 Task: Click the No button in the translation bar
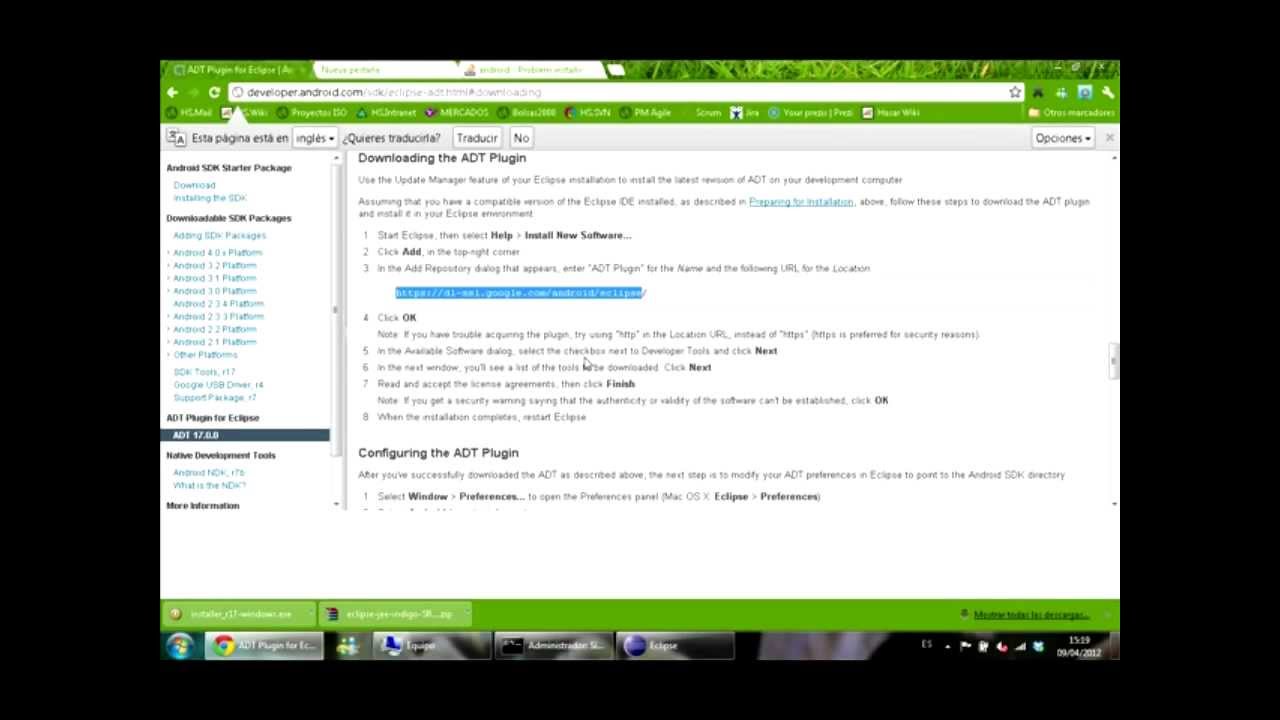pyautogui.click(x=521, y=138)
